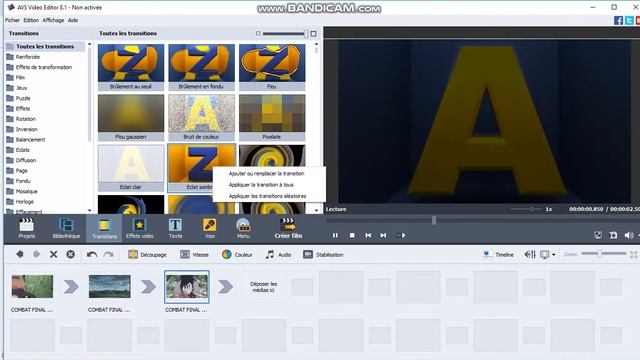Open Vitesse speed settings
Screen dimensions: 640x360
[x=194, y=254]
